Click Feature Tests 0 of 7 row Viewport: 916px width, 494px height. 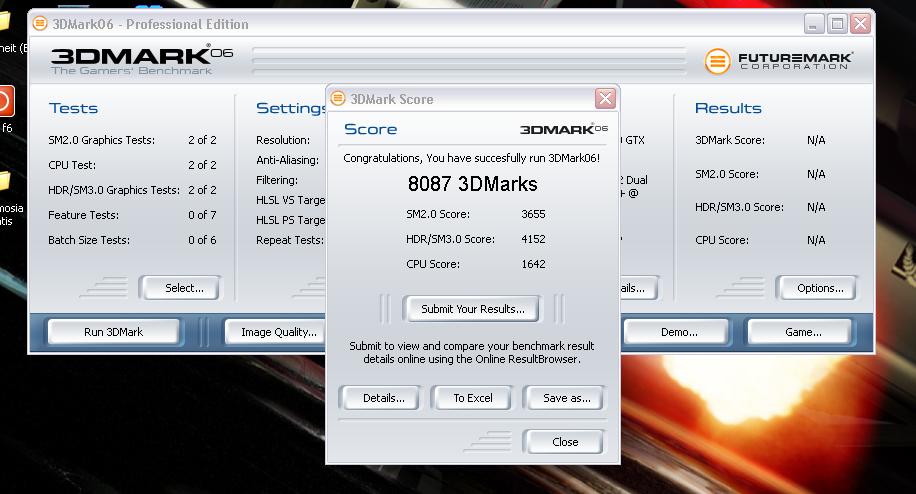point(132,215)
